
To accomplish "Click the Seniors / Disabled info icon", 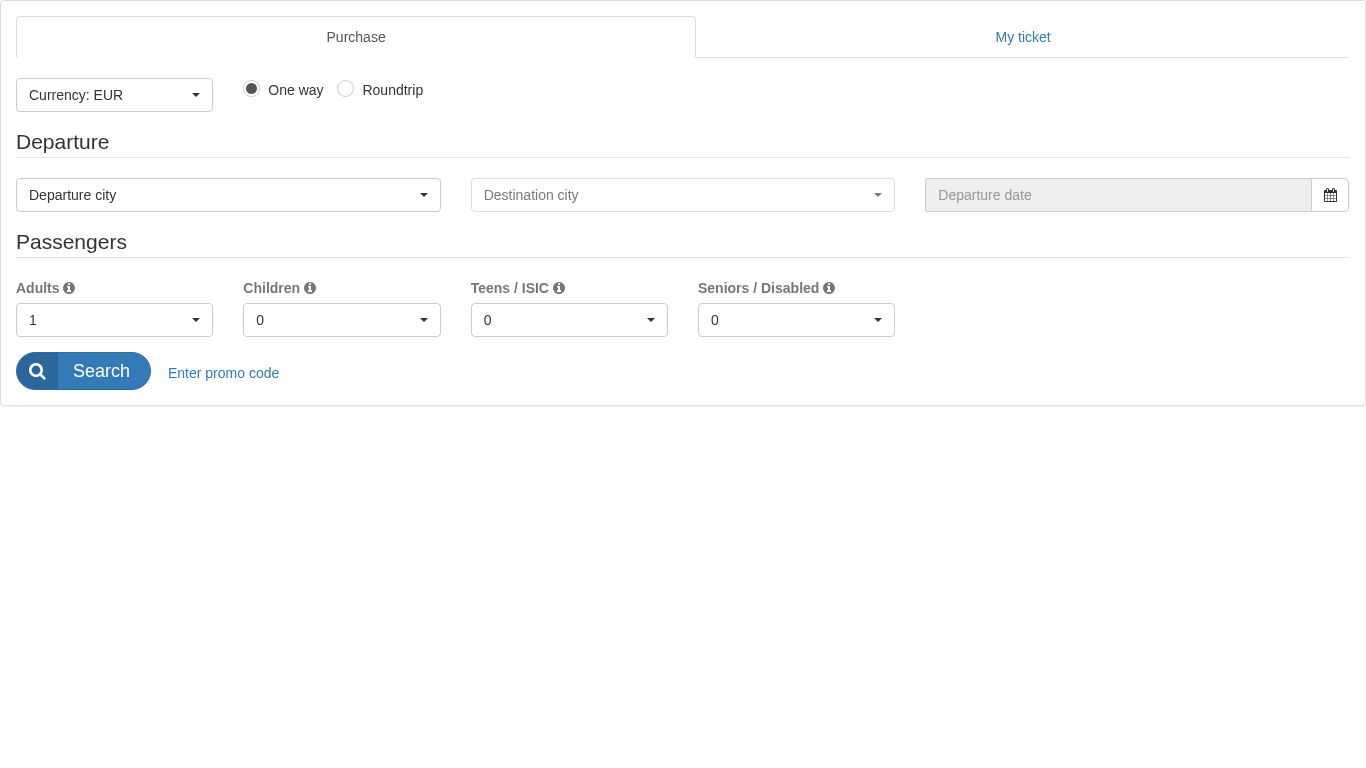I will point(829,288).
